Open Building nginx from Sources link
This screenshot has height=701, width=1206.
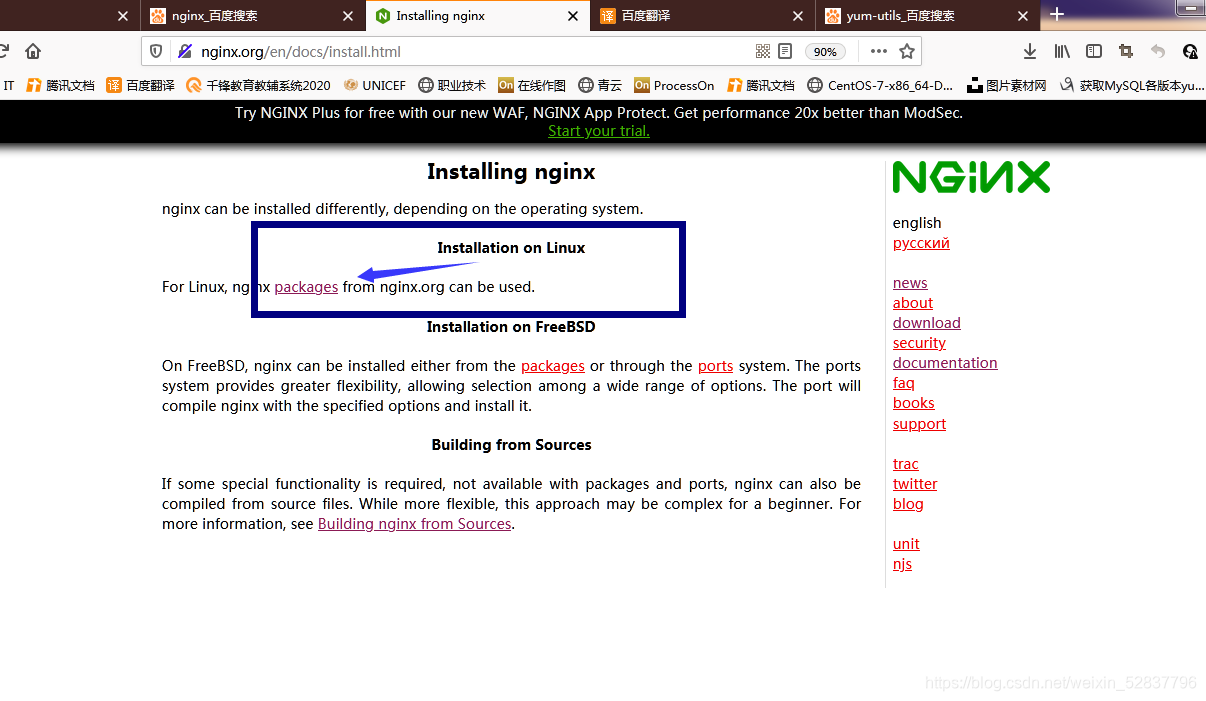(x=415, y=524)
